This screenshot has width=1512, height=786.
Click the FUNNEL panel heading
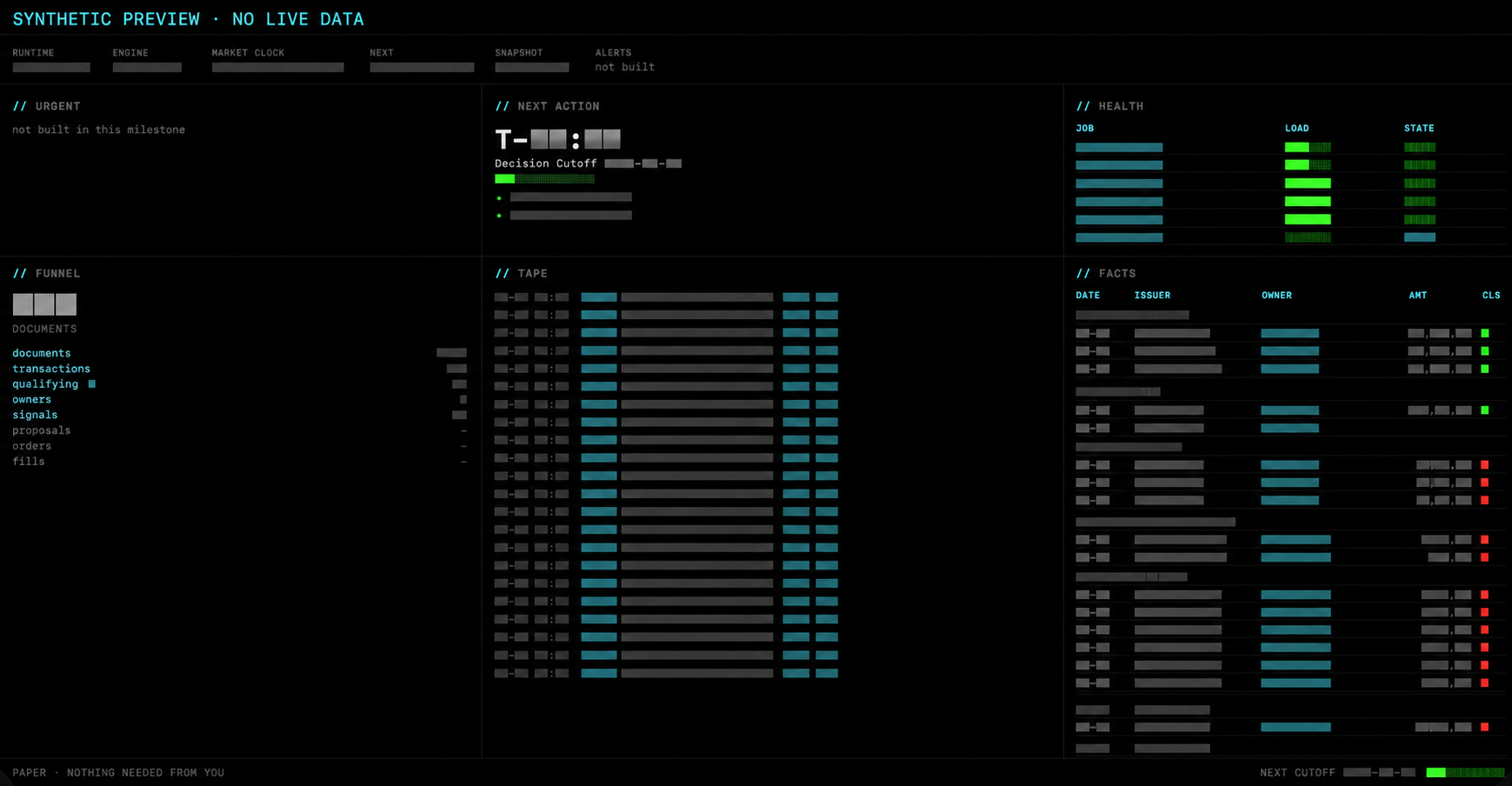(46, 273)
